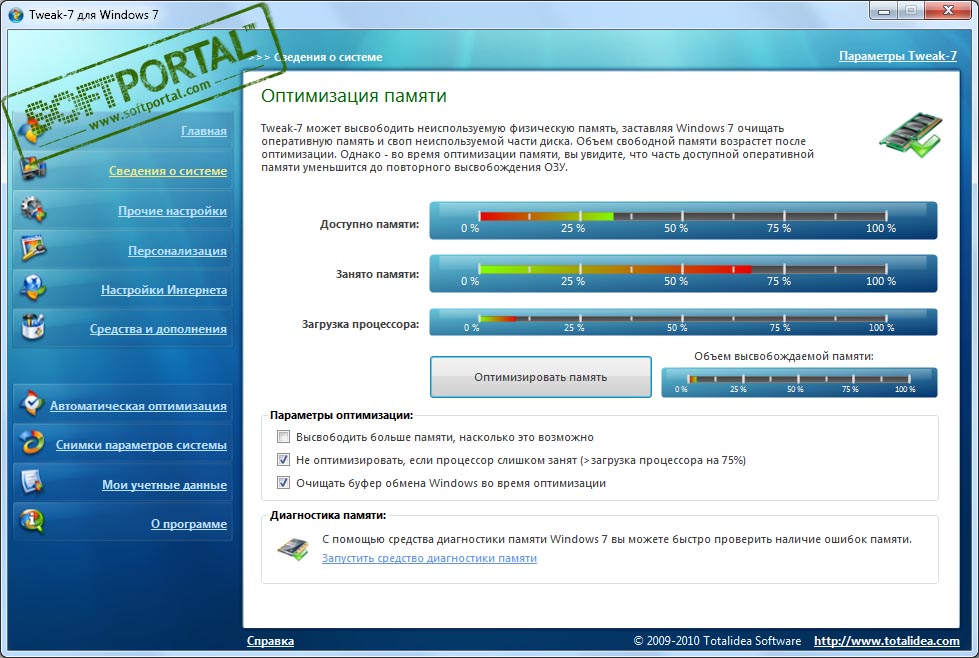This screenshot has height=658, width=979.
Task: Enable Высвободить больше памяти checkbox
Action: [x=283, y=437]
